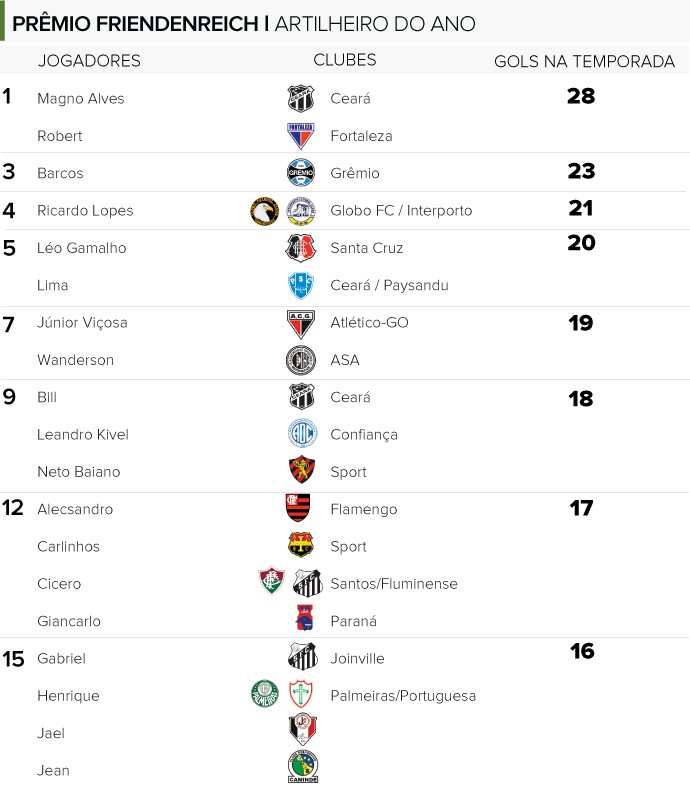Click the Confiança round crest
Viewport: 690px width, 788px height.
pyautogui.click(x=302, y=433)
